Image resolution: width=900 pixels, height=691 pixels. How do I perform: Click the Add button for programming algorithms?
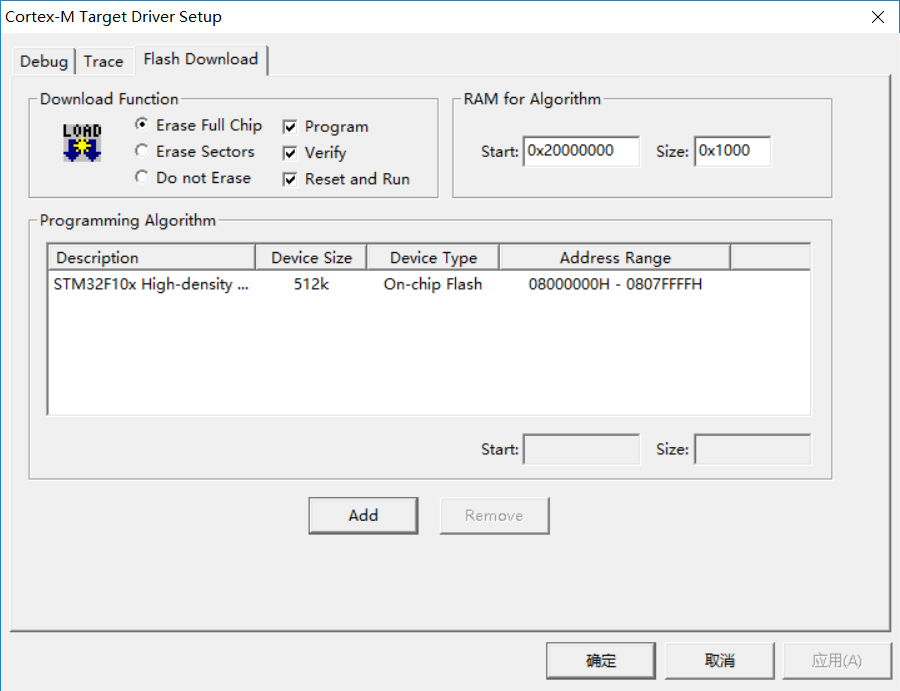pyautogui.click(x=363, y=515)
